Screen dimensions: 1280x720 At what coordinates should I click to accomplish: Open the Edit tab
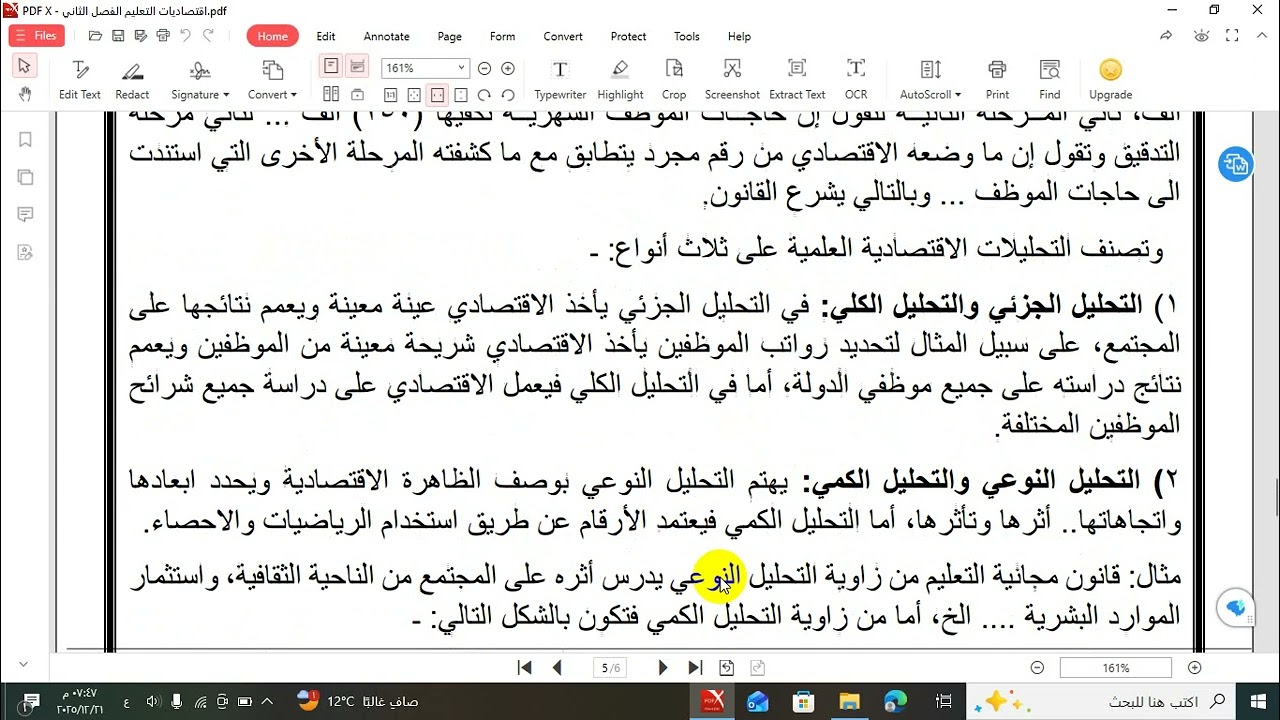pos(326,36)
